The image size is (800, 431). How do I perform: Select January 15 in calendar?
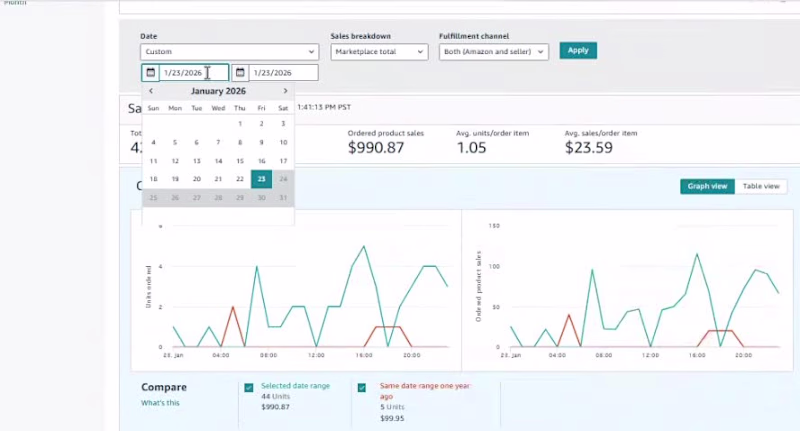240,161
